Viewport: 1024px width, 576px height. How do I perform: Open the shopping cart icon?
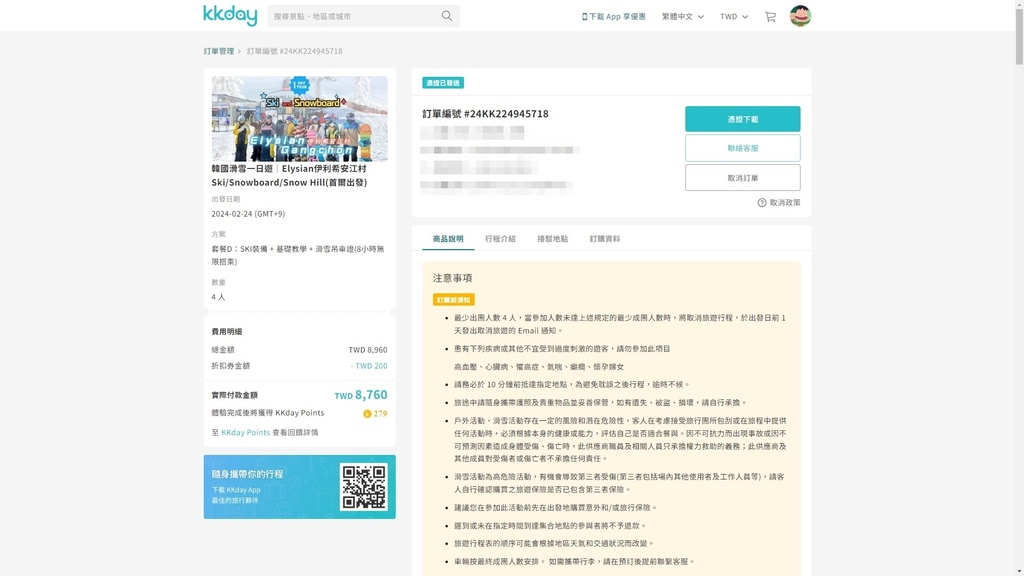(771, 16)
